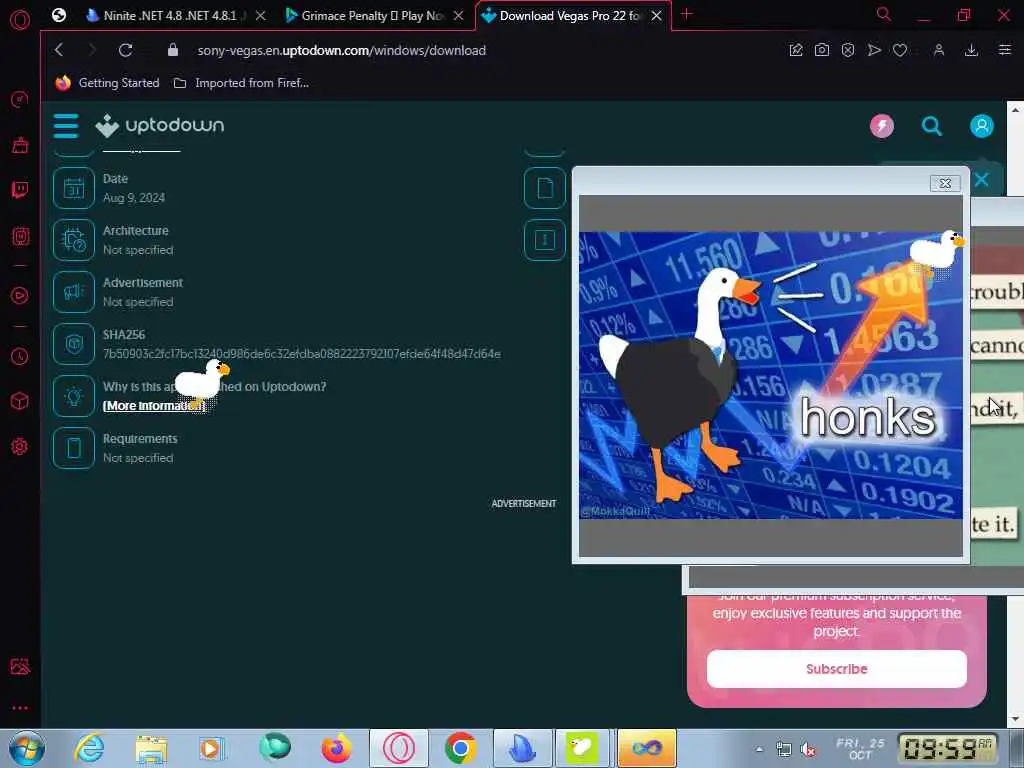The height and width of the screenshot is (768, 1024).
Task: Click the Uptodown turbo lightning icon
Action: (882, 126)
